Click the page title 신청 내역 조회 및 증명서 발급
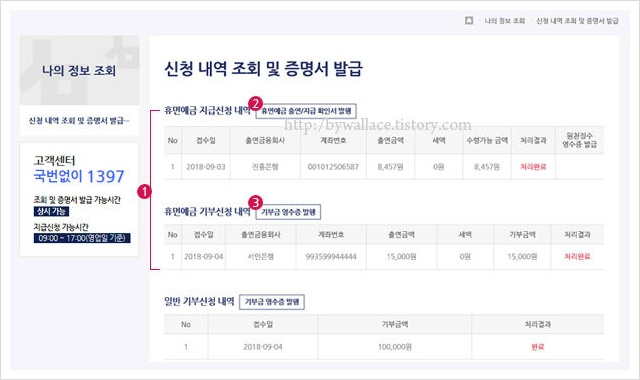Screen dimensions: 640x380 (x=263, y=69)
